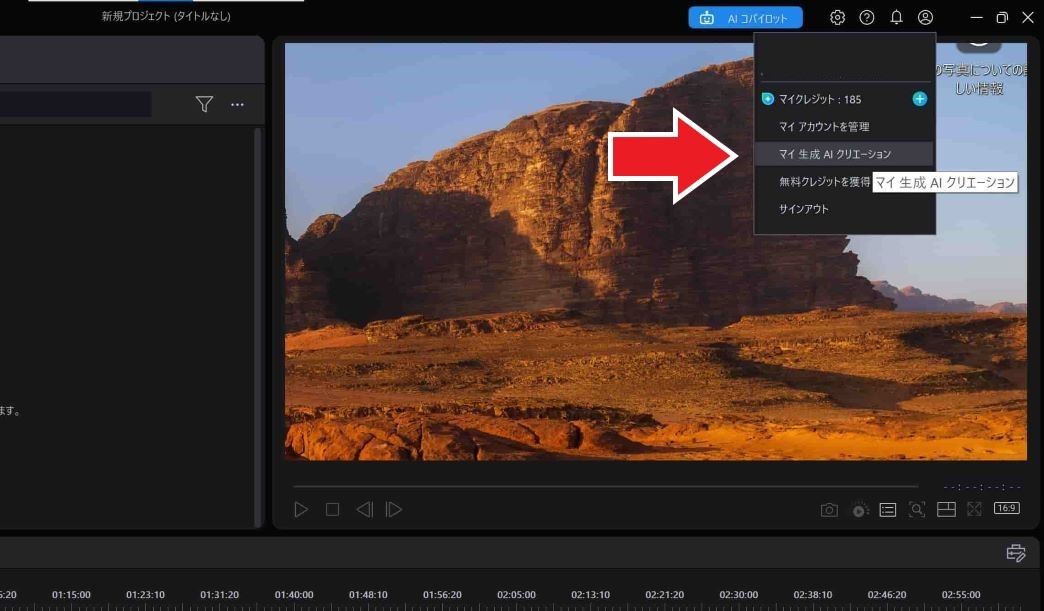This screenshot has height=611, width=1044.
Task: Open notifications bell
Action: (896, 18)
